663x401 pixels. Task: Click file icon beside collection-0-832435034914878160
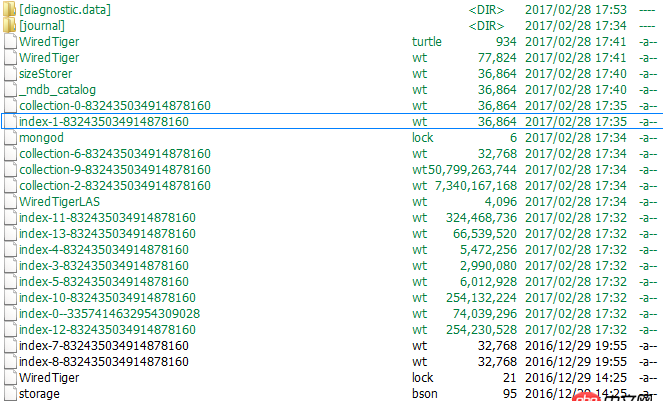pos(10,106)
